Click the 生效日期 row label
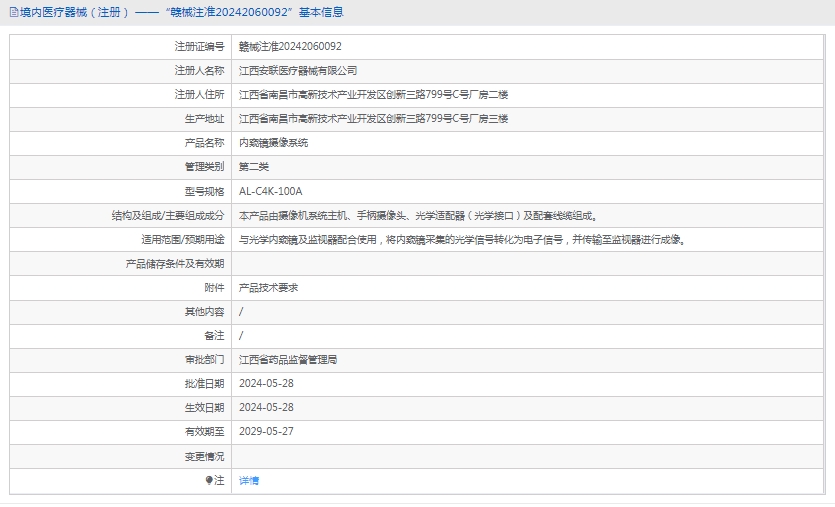 [x=204, y=408]
